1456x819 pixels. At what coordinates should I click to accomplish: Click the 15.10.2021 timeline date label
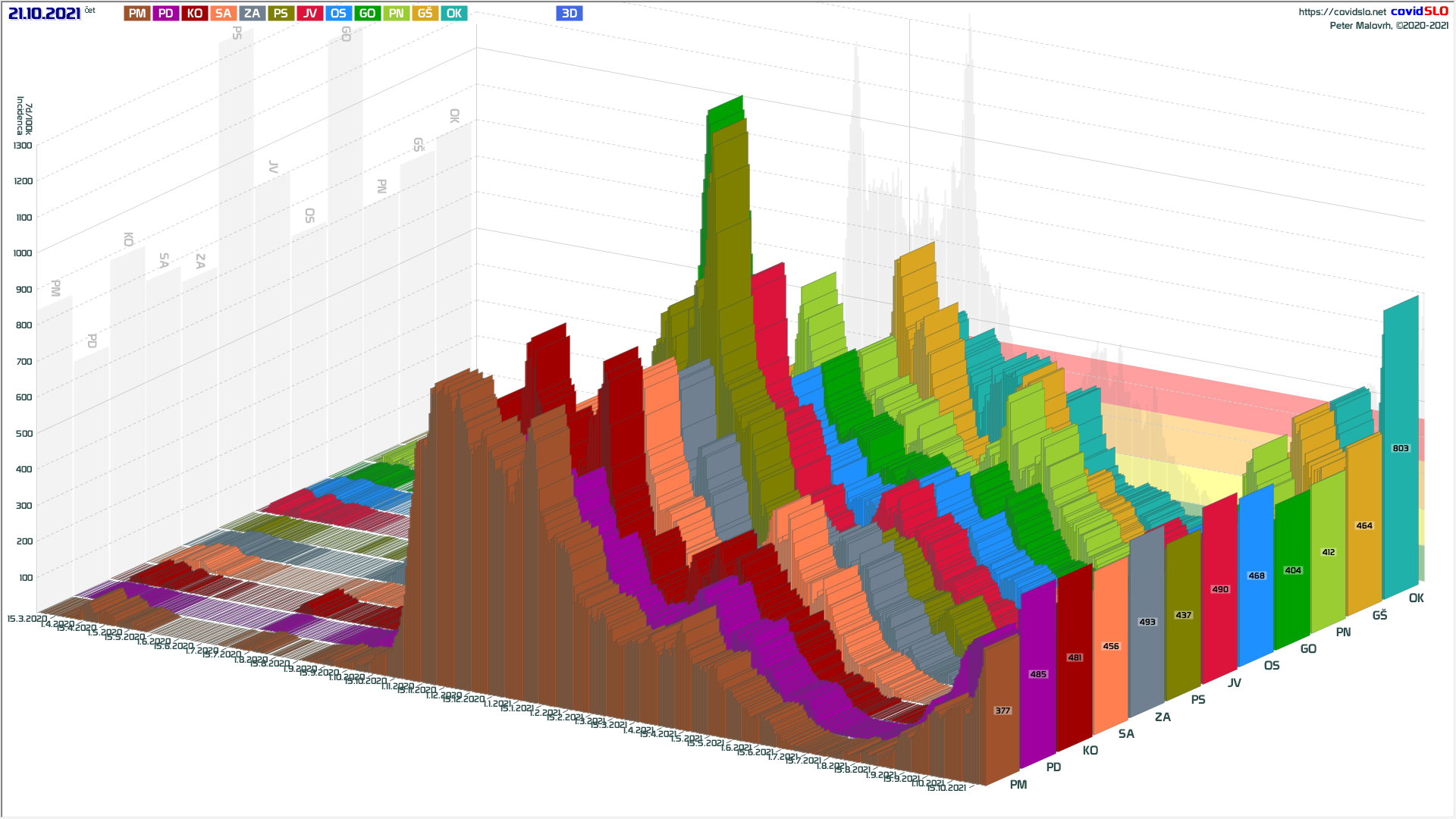click(946, 788)
